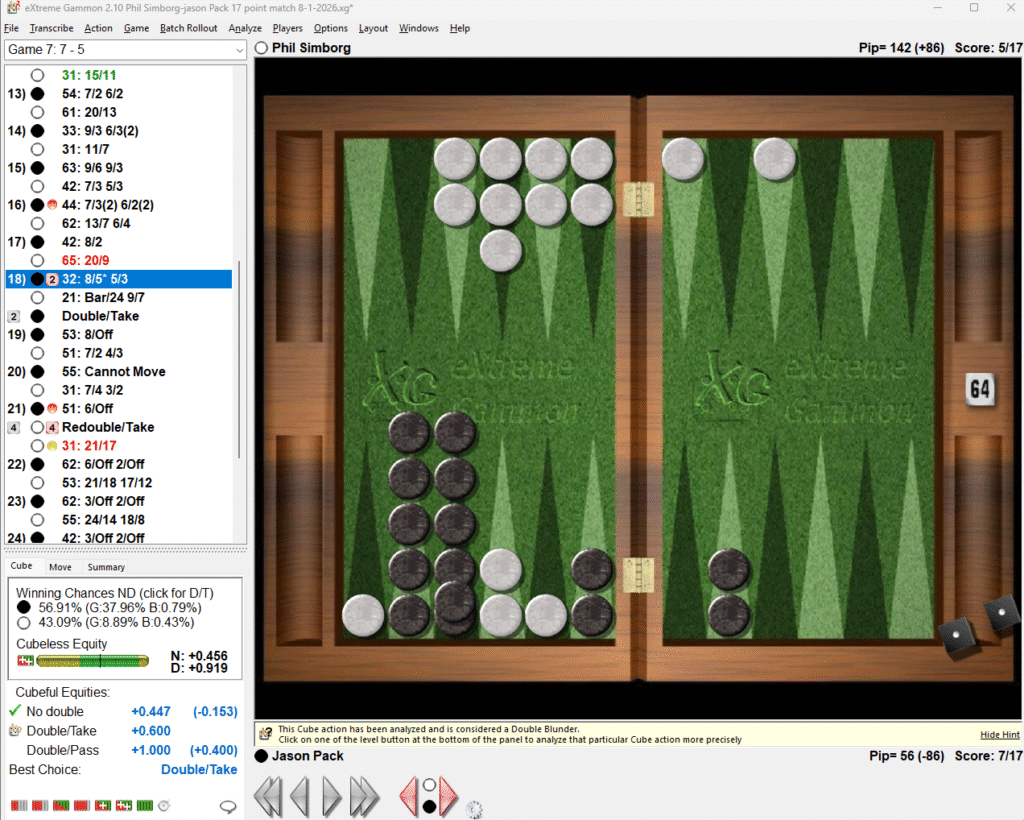The width and height of the screenshot is (1024, 820).
Task: Open the Batch Rollout menu
Action: pos(188,28)
